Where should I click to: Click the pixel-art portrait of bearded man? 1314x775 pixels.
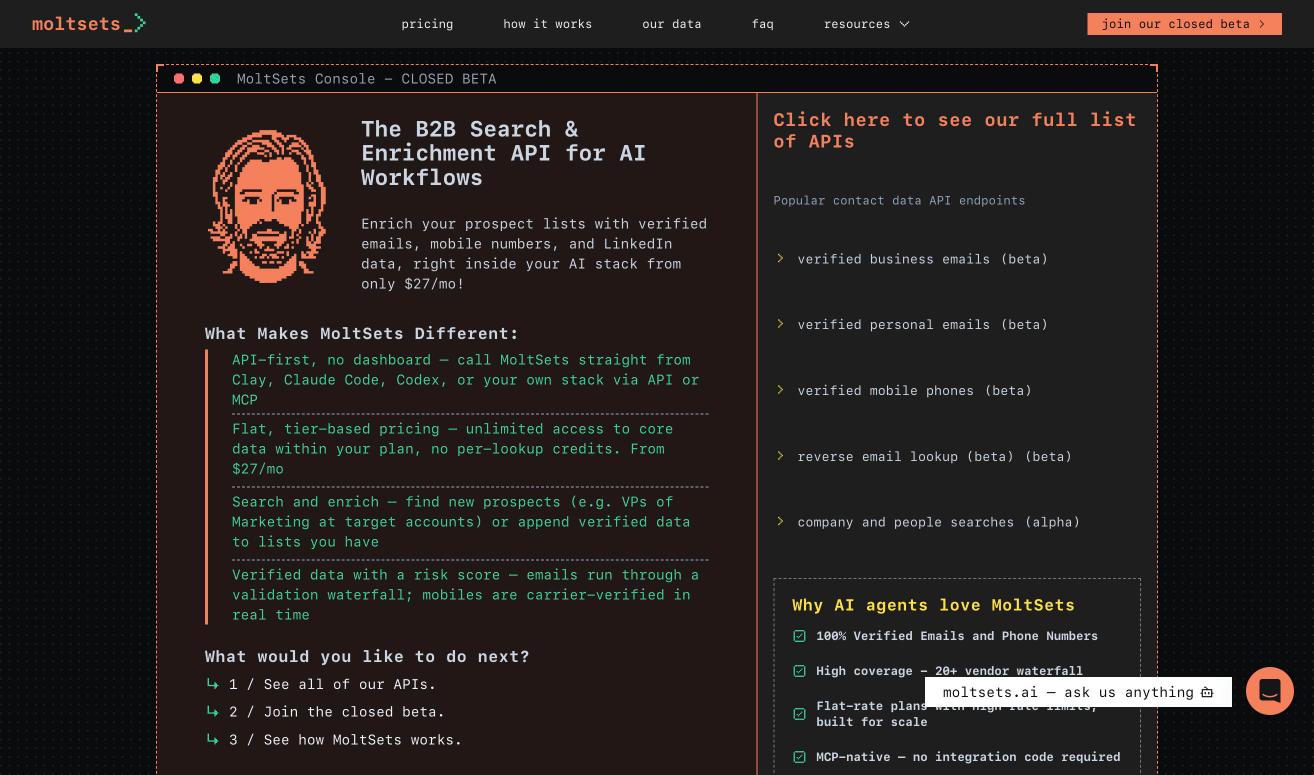tap(267, 207)
